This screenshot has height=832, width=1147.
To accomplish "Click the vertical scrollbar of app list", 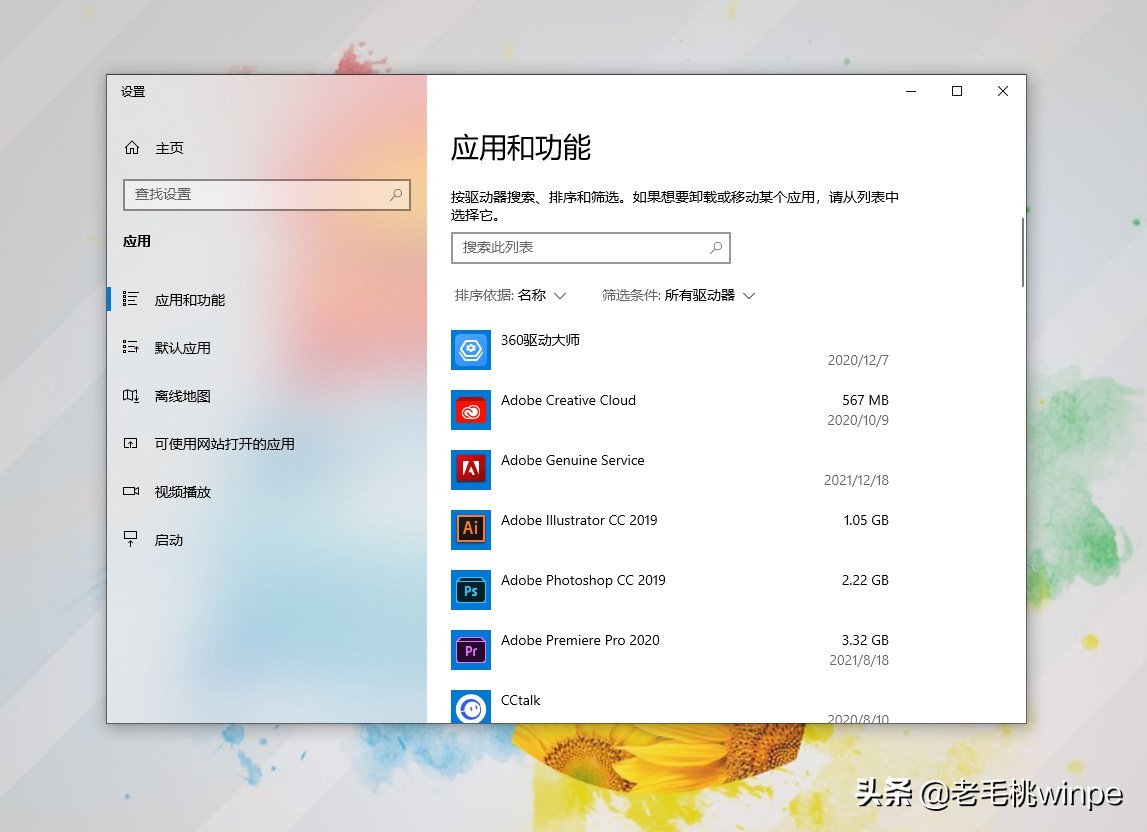I will point(1023,252).
